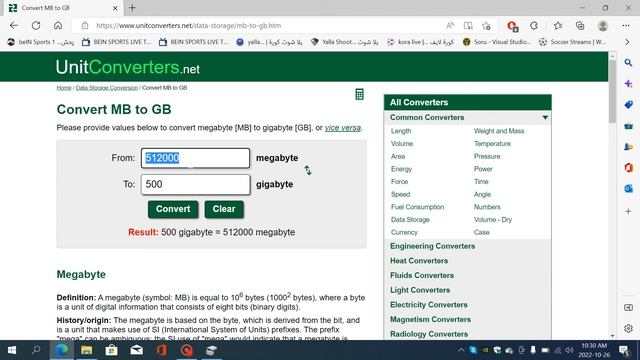
Task: Open the red extension icon in toolbar
Action: (x=512, y=26)
